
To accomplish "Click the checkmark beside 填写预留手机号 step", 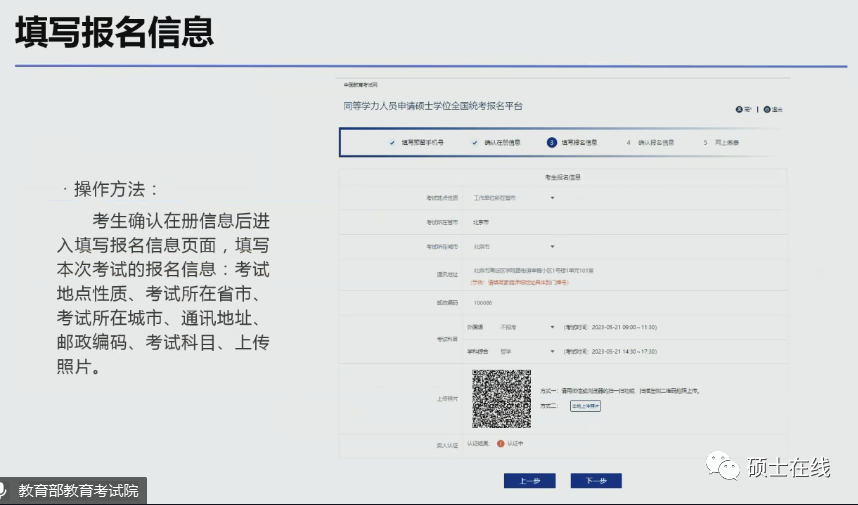I will [392, 143].
